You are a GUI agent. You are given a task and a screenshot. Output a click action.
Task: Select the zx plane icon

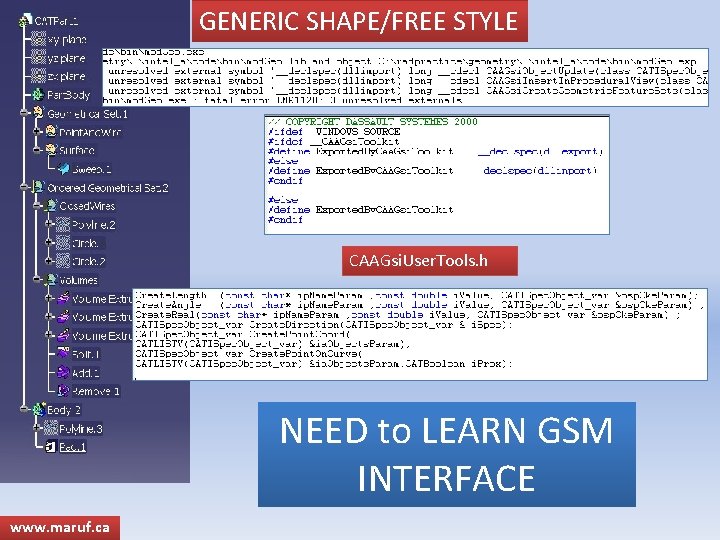(38, 75)
